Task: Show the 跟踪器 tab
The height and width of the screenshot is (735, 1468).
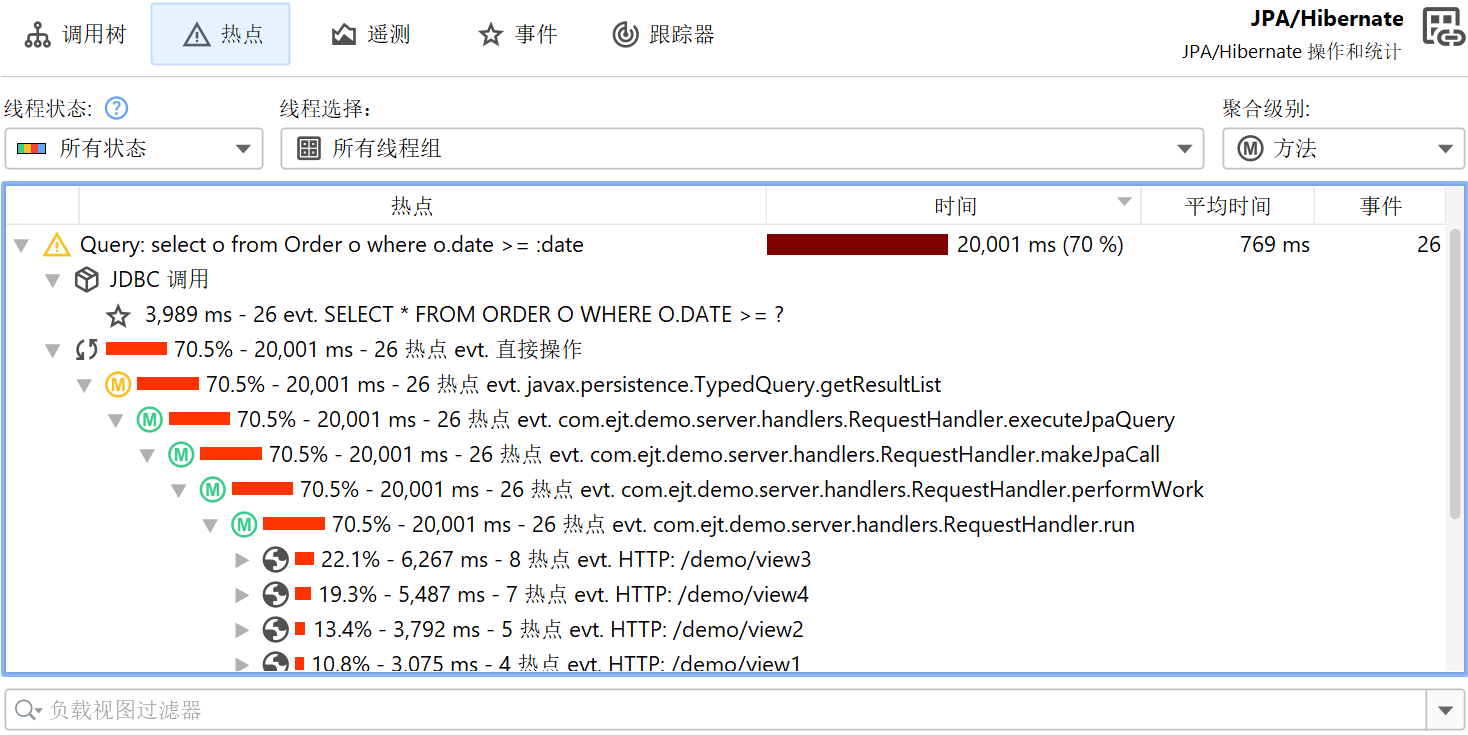Action: [664, 35]
